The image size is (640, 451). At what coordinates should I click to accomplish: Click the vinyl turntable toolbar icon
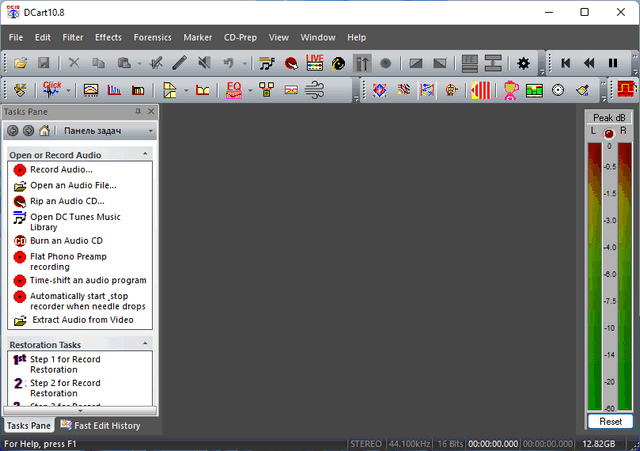(x=338, y=63)
